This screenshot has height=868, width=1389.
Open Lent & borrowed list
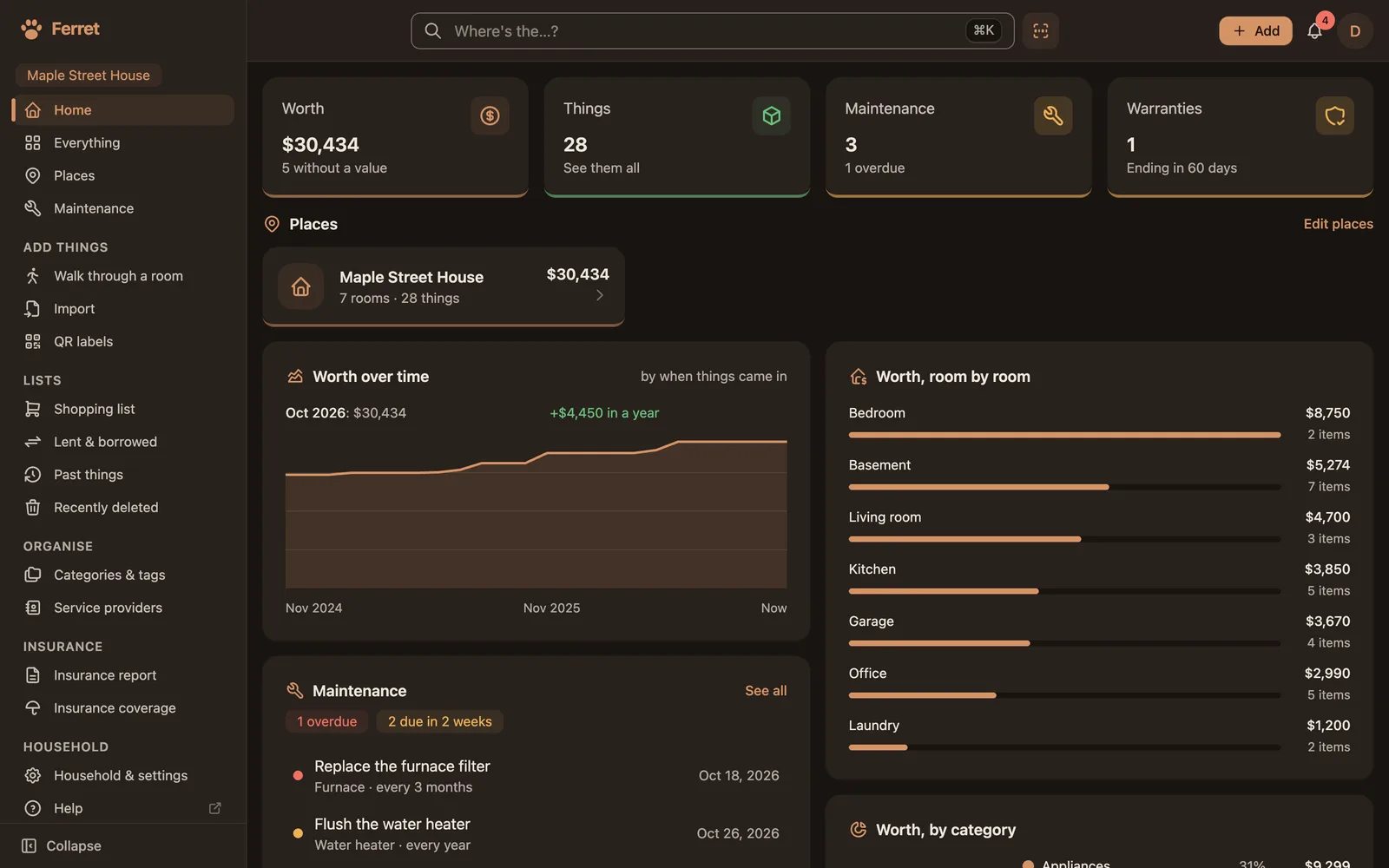point(123,442)
